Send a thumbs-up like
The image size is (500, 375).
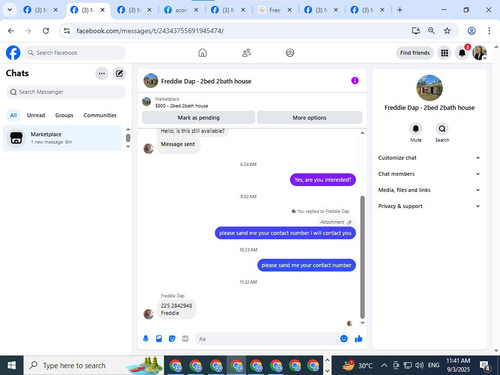click(359, 339)
